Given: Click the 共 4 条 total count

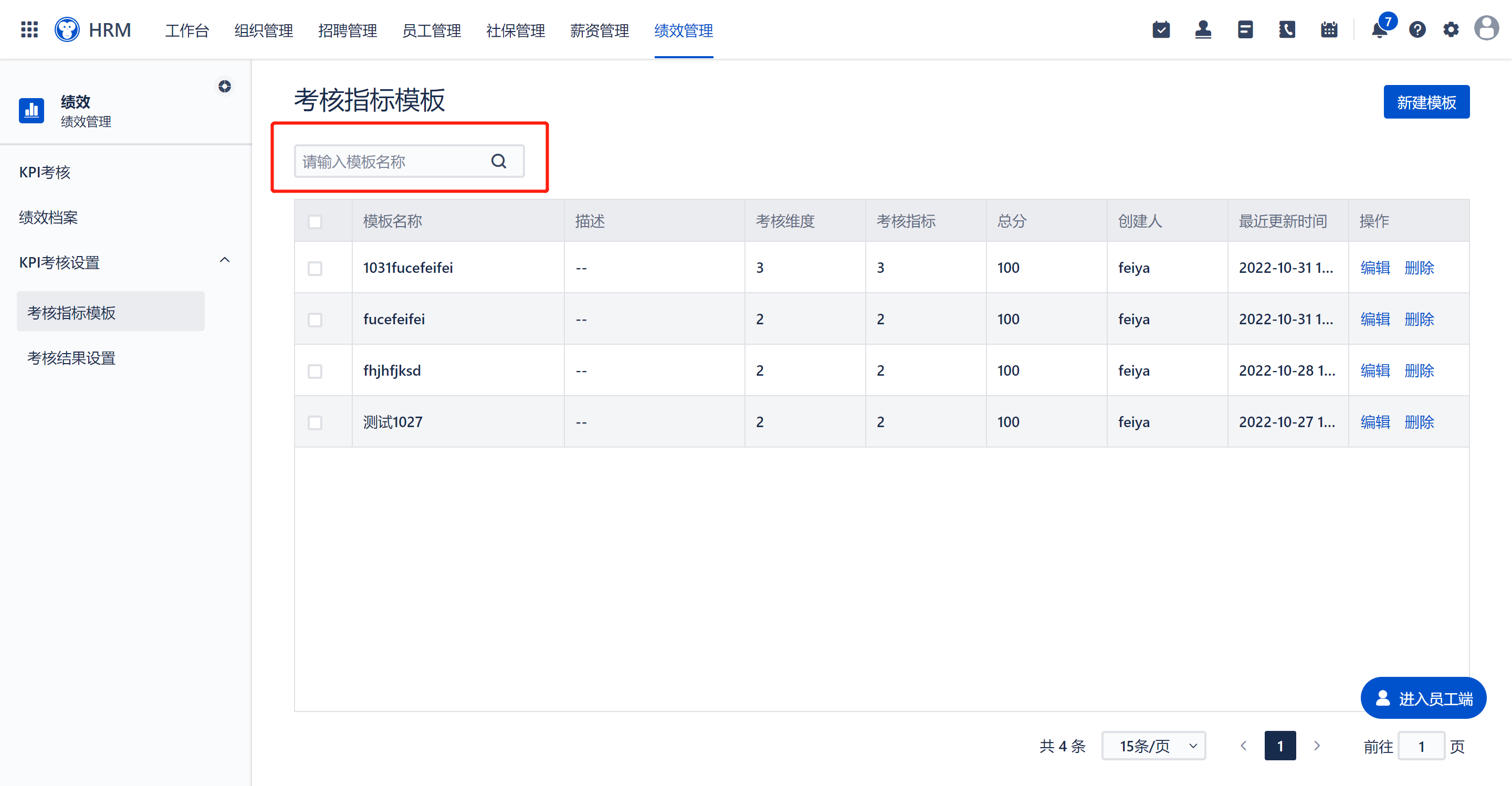Looking at the screenshot, I should coord(1063,746).
